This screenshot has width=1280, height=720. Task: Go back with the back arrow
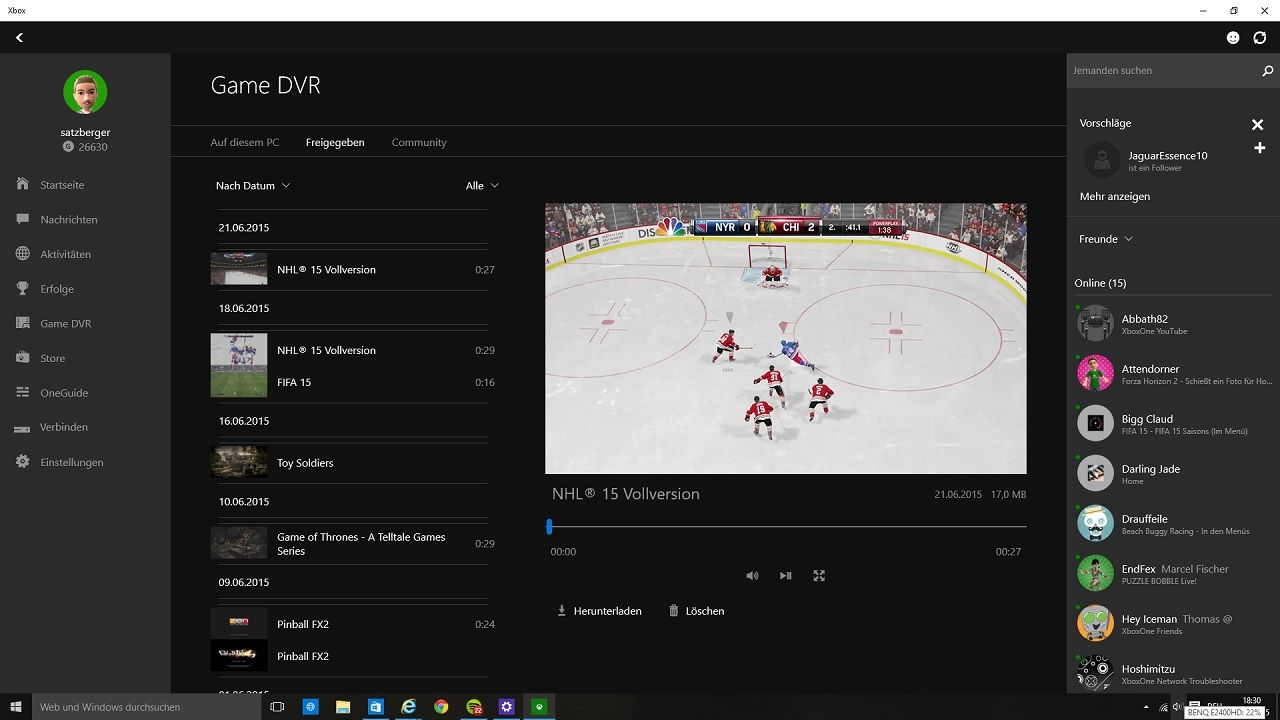click(x=19, y=37)
